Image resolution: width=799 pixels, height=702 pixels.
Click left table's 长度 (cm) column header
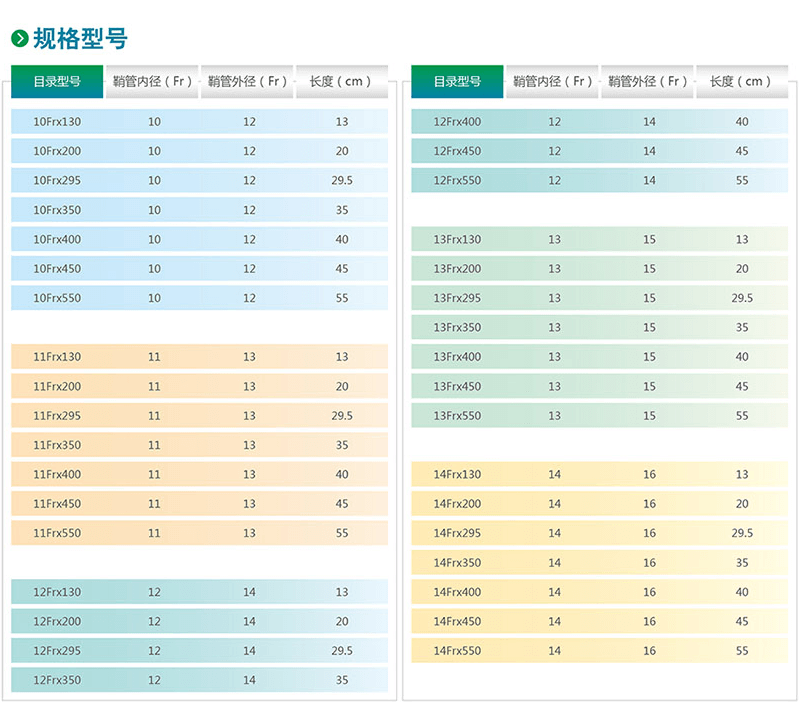(x=341, y=81)
